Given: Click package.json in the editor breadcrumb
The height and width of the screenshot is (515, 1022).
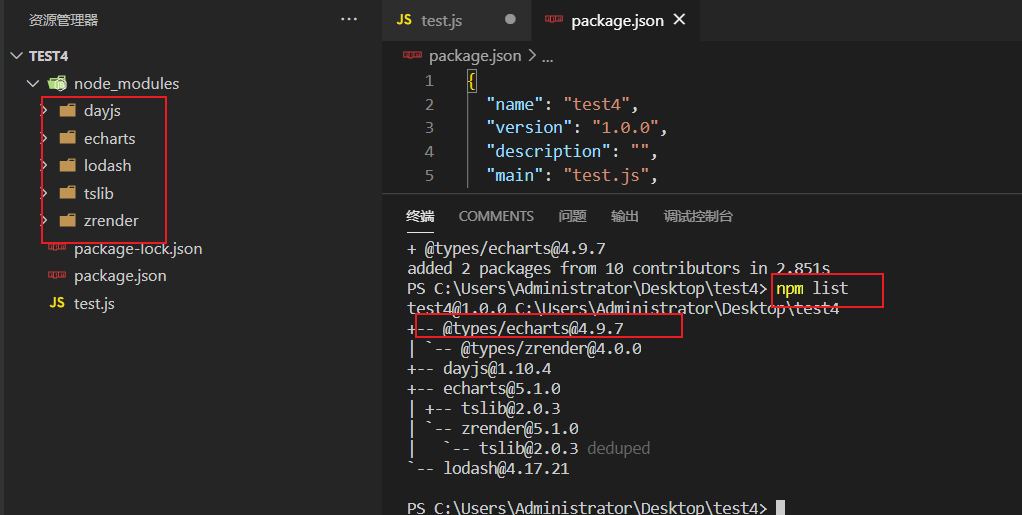Looking at the screenshot, I should [x=474, y=56].
